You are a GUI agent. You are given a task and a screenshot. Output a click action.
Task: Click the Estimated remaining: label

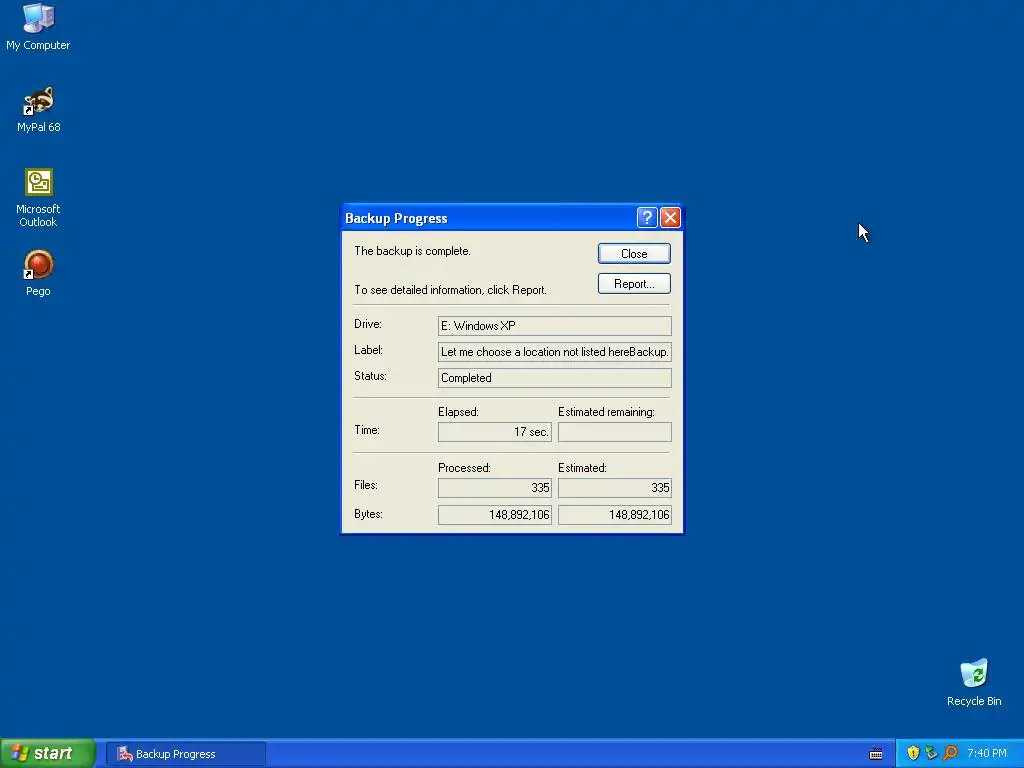tap(606, 412)
